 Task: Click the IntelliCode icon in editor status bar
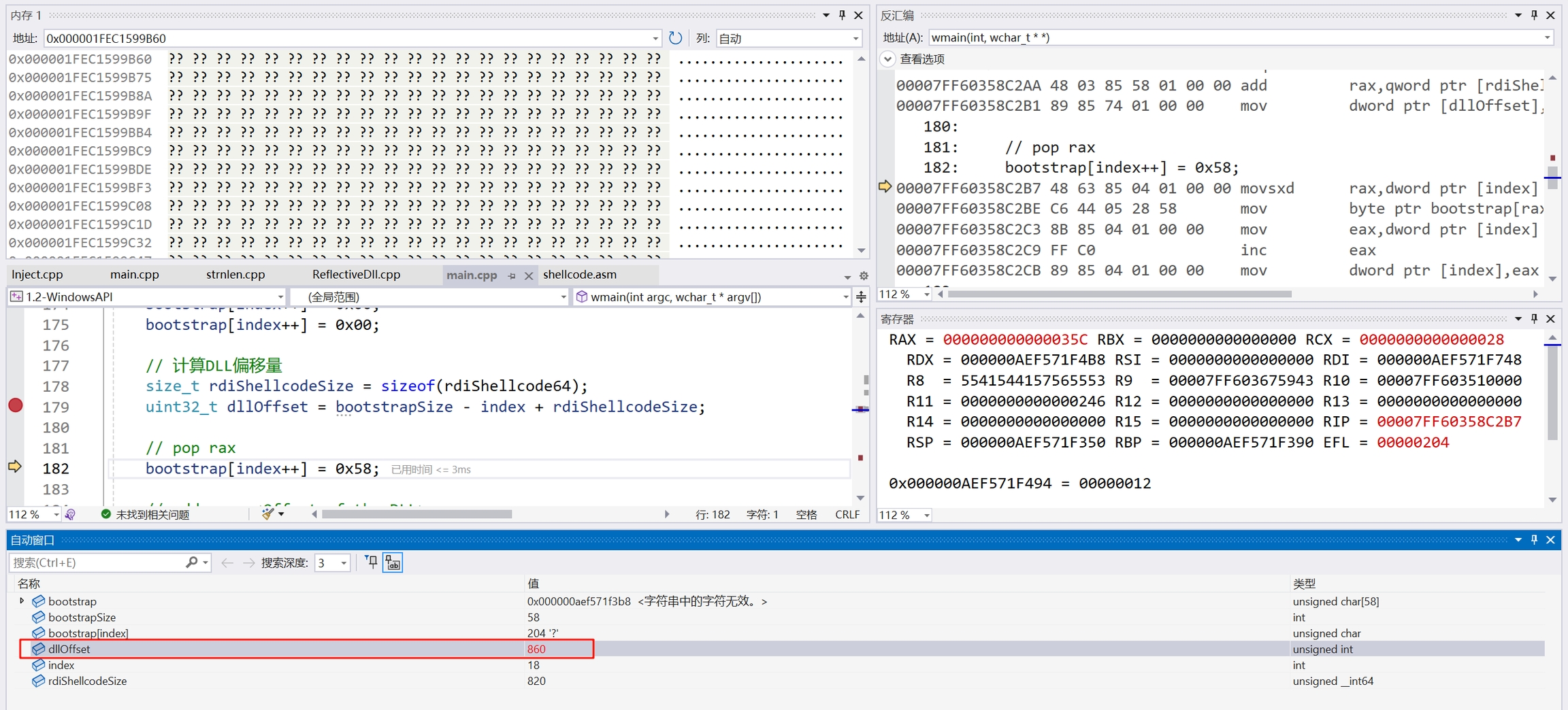70,514
